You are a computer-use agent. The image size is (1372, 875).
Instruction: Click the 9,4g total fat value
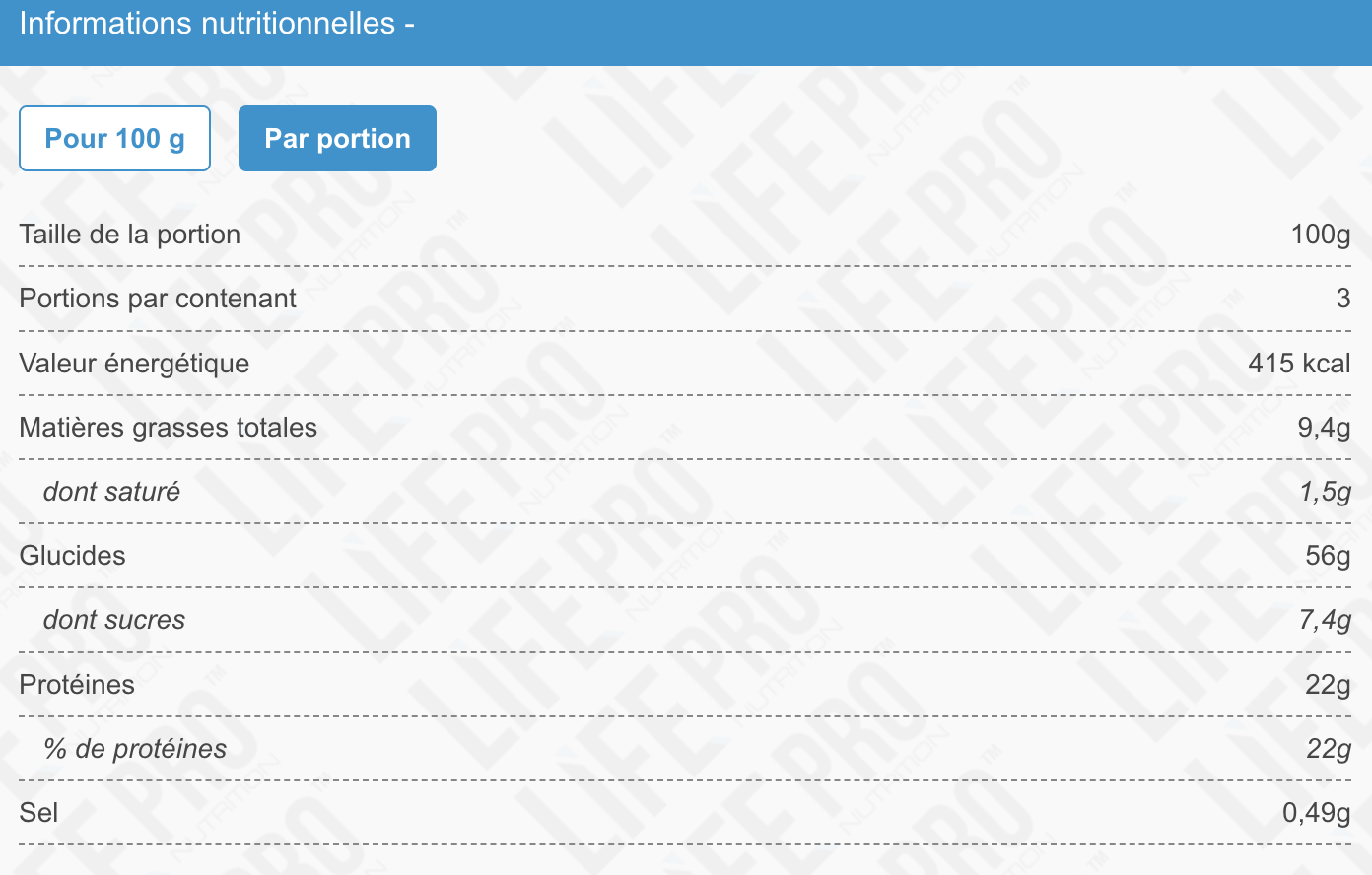click(1324, 428)
